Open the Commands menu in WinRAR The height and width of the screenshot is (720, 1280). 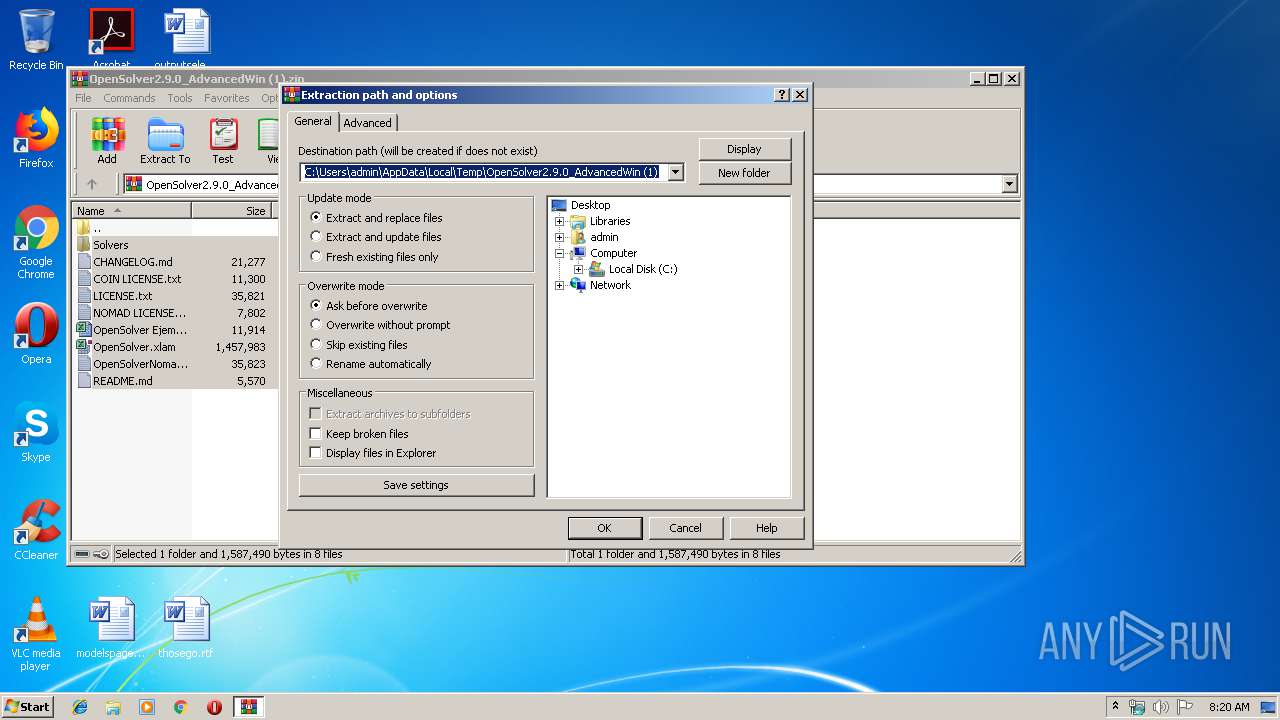[x=129, y=98]
